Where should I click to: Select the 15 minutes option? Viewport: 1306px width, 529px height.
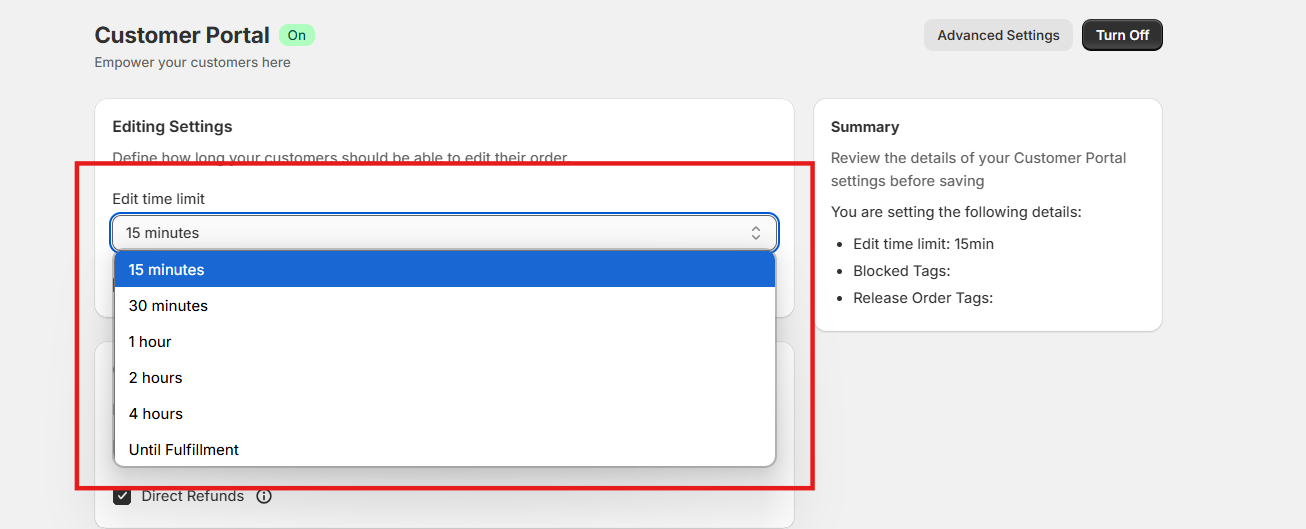coord(445,270)
